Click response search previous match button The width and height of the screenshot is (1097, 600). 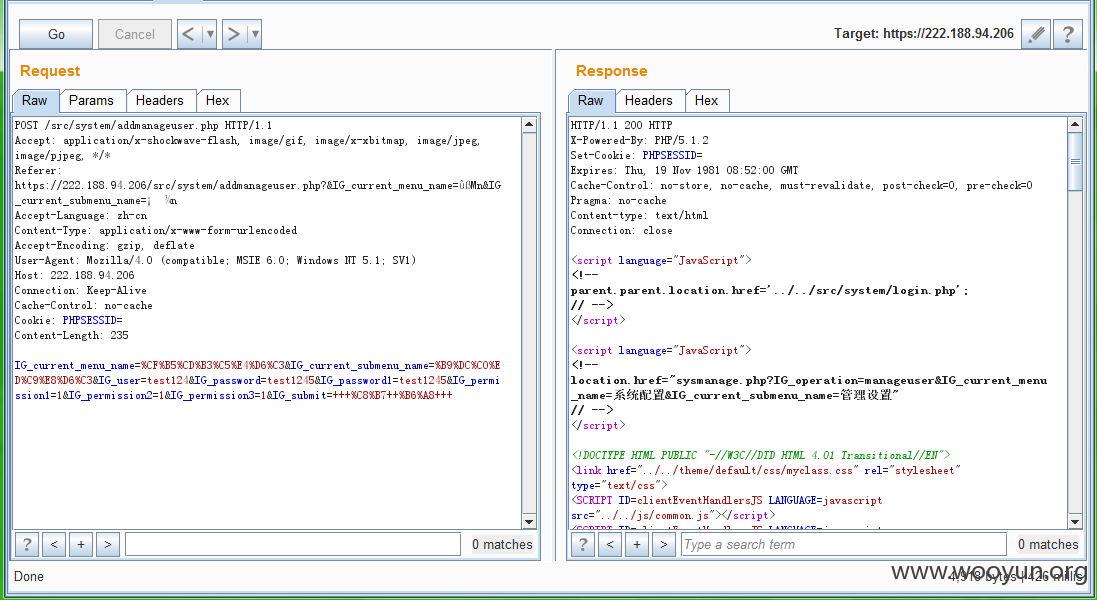pos(610,544)
